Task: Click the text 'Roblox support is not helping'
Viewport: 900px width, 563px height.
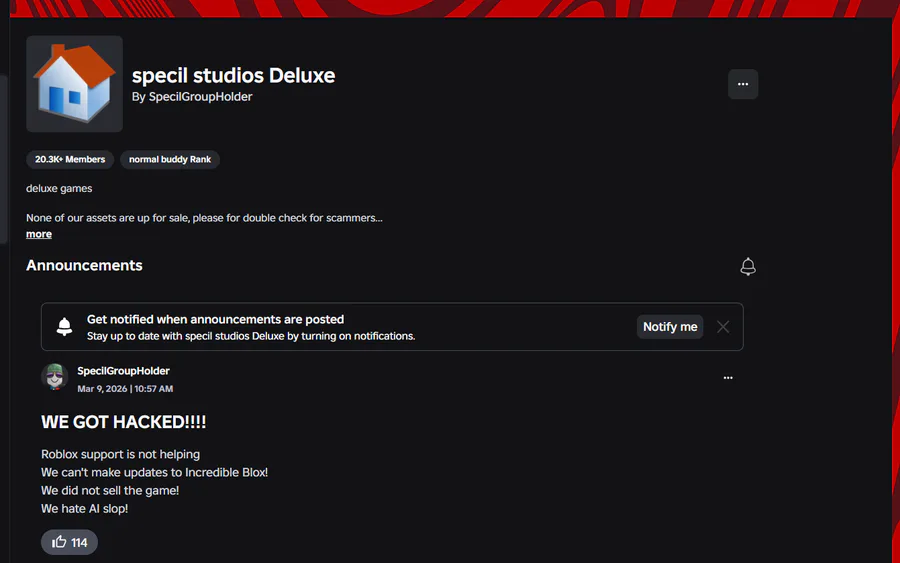Action: tap(121, 455)
